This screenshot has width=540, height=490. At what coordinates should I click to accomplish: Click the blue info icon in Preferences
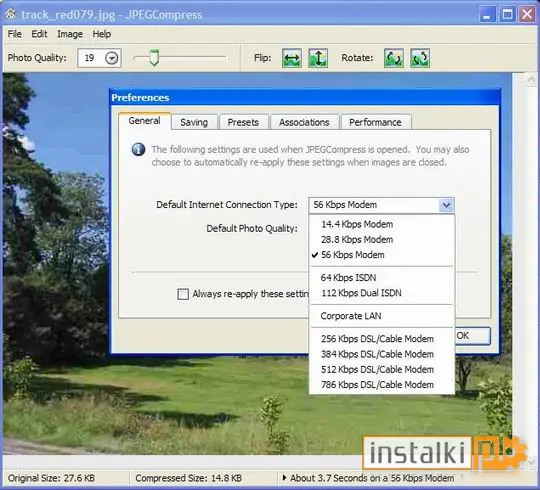tap(138, 149)
